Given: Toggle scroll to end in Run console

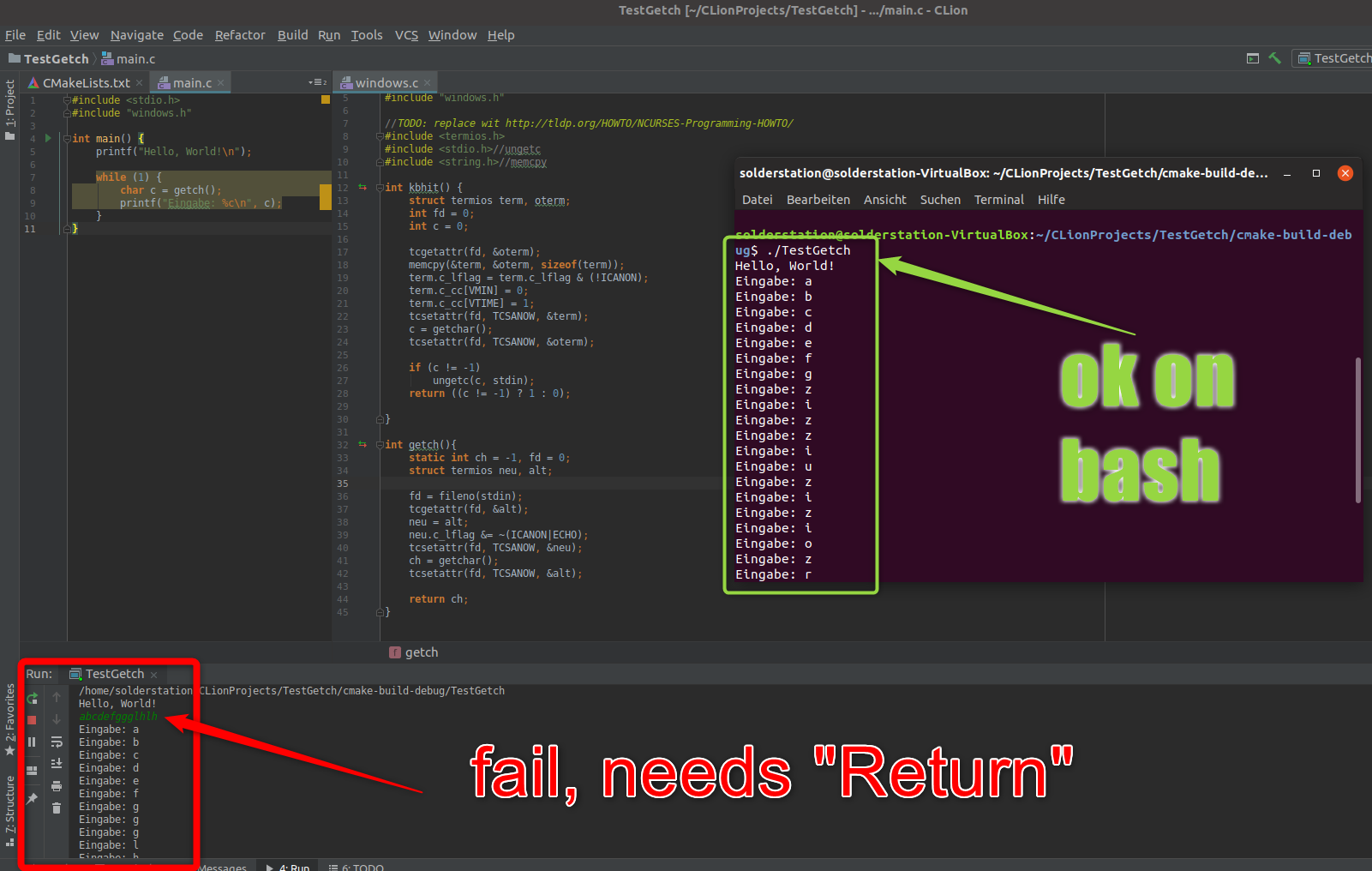Looking at the screenshot, I should 57,764.
